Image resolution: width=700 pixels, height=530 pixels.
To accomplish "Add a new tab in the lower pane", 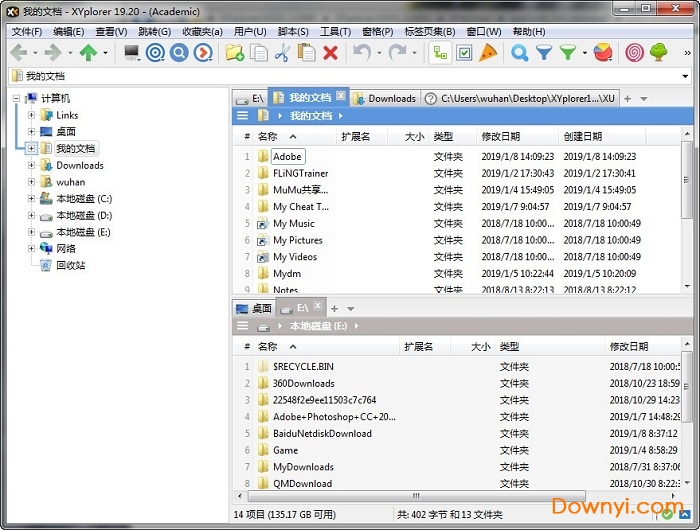I will (x=334, y=308).
